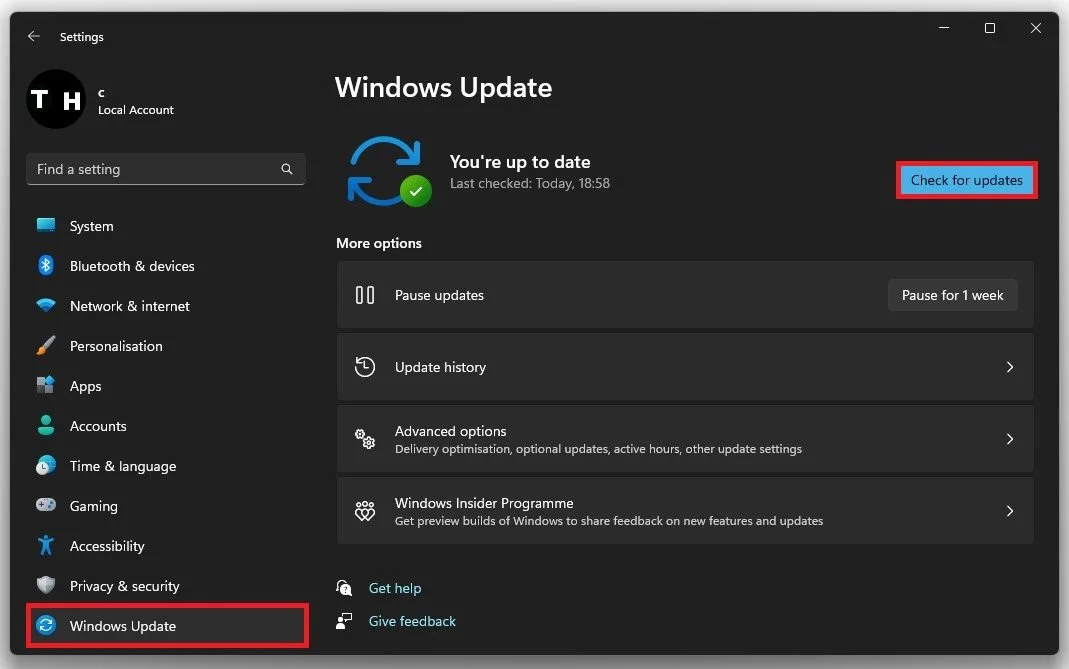Open System settings category

pos(166,226)
